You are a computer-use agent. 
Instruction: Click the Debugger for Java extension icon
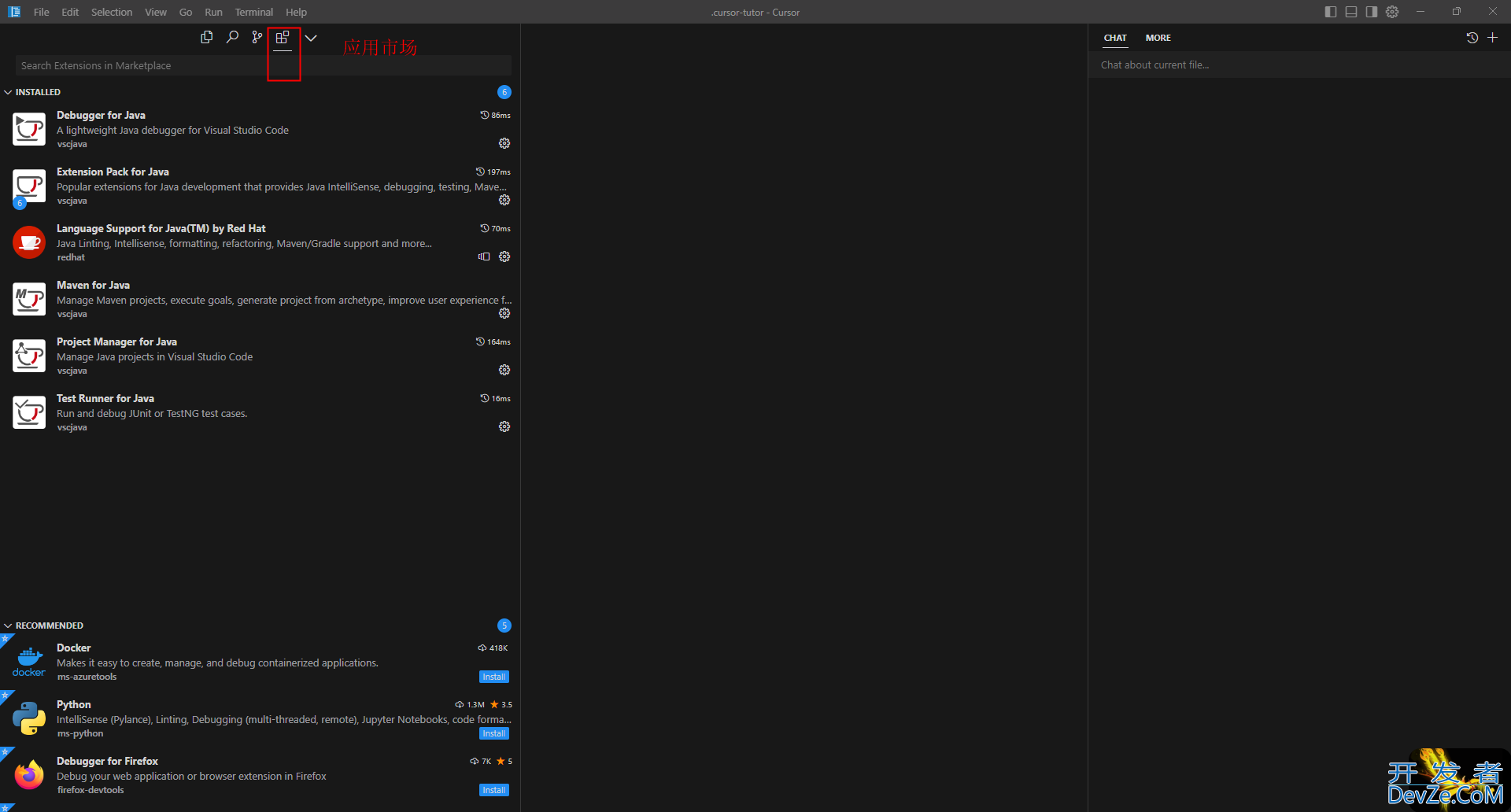tap(29, 129)
